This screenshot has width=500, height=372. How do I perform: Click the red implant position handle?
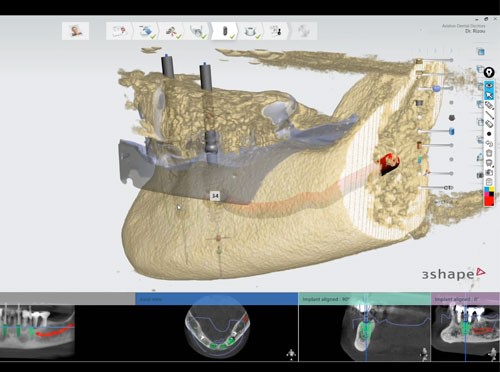[x=218, y=238]
